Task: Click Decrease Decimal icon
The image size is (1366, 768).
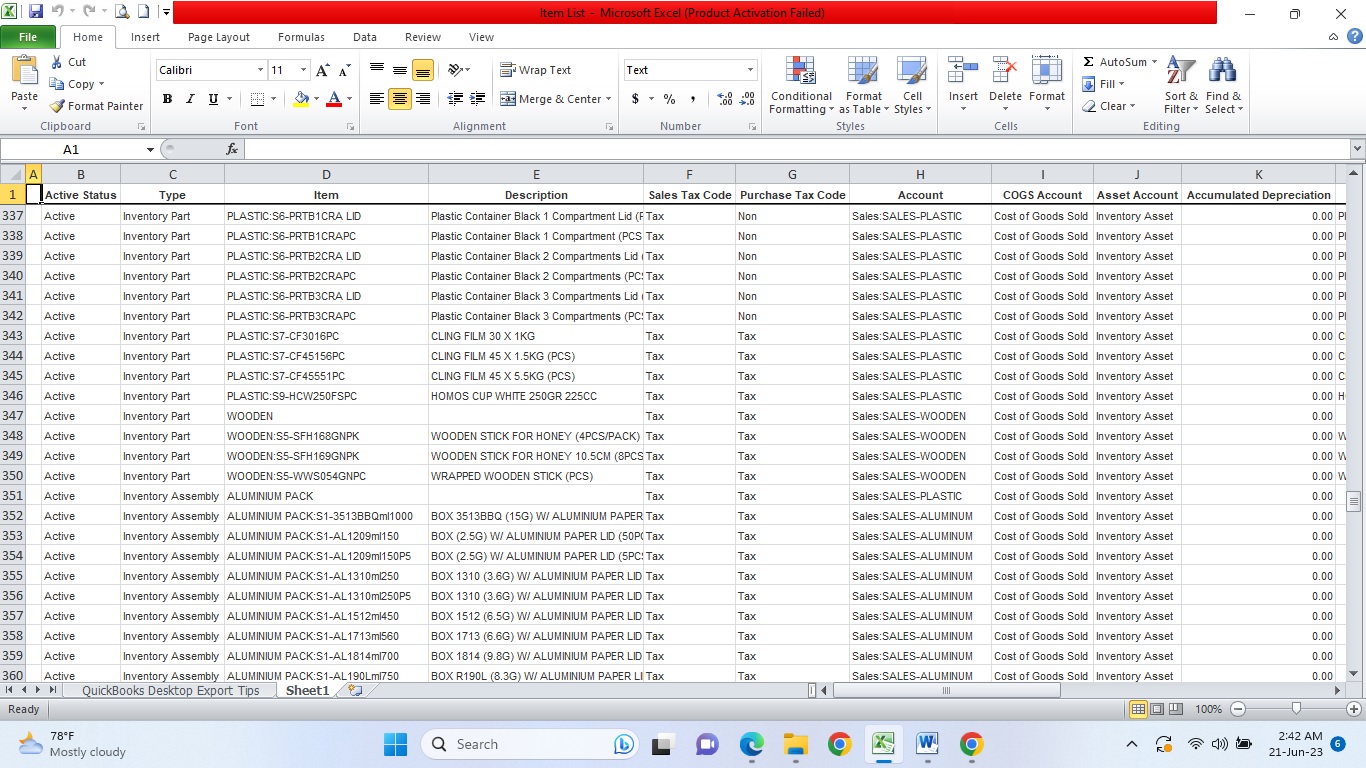Action: 748,99
